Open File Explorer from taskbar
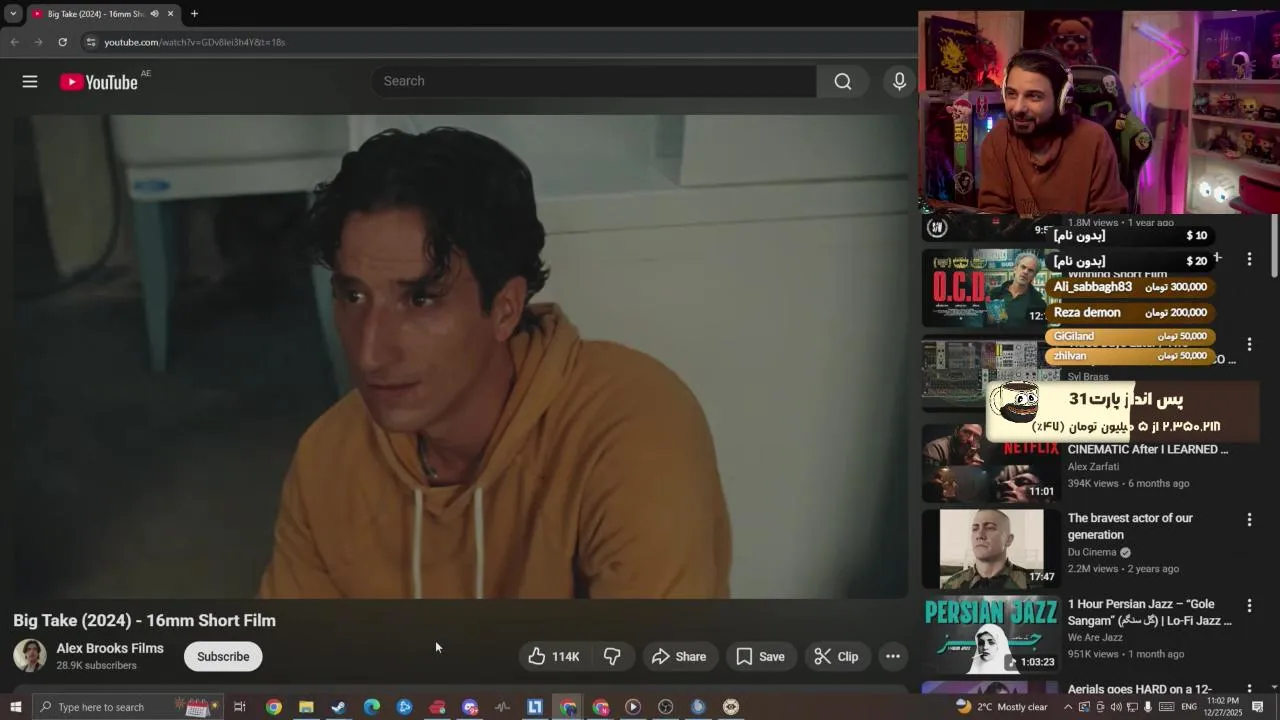Screen dimensions: 1280x720 tap(306, 707)
